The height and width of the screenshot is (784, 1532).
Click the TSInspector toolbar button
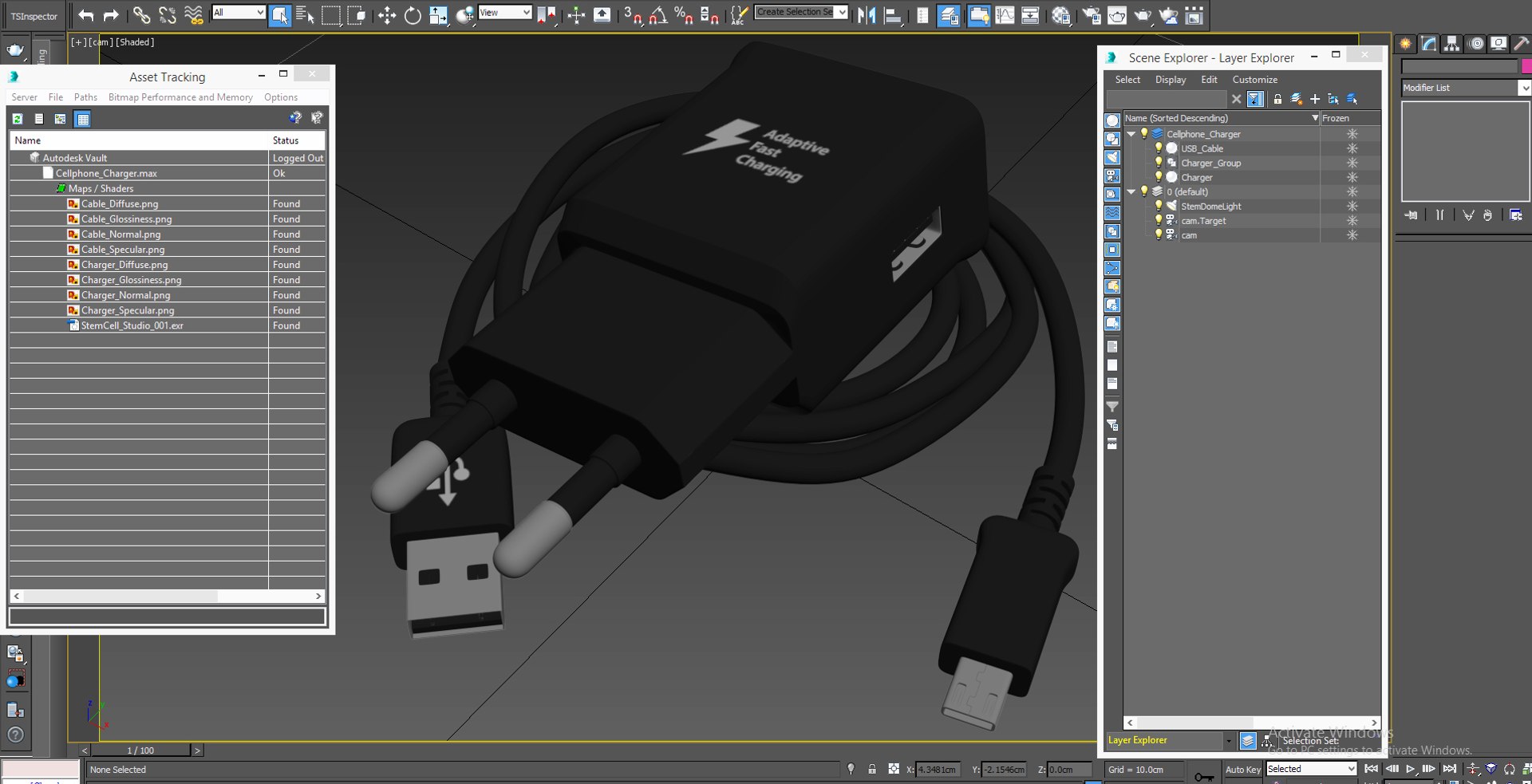click(34, 16)
